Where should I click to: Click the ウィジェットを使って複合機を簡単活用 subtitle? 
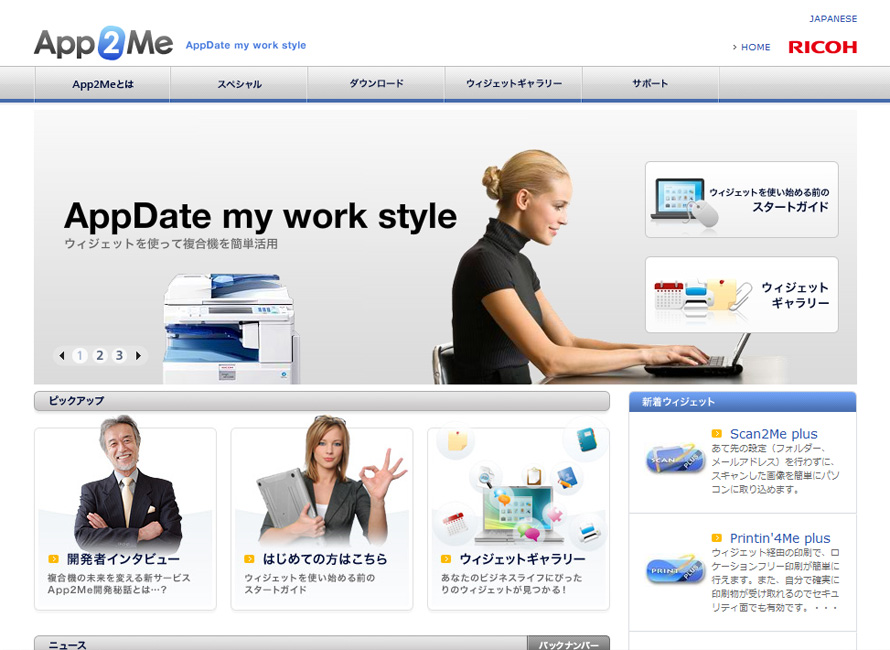coord(171,244)
